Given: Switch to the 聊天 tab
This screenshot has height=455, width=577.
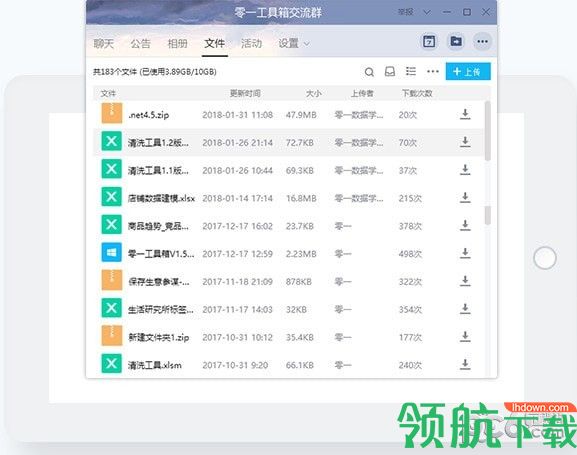Looking at the screenshot, I should pos(103,44).
